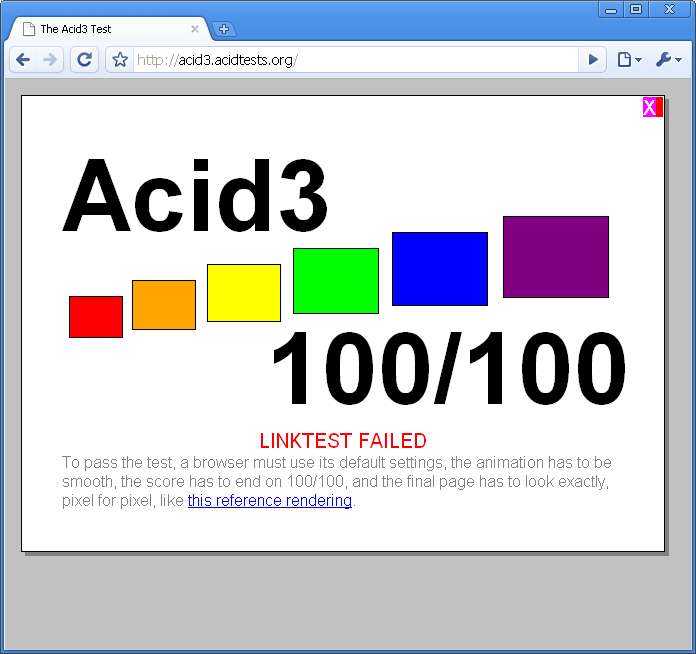Select The Acid3 Test tab

pyautogui.click(x=109, y=29)
